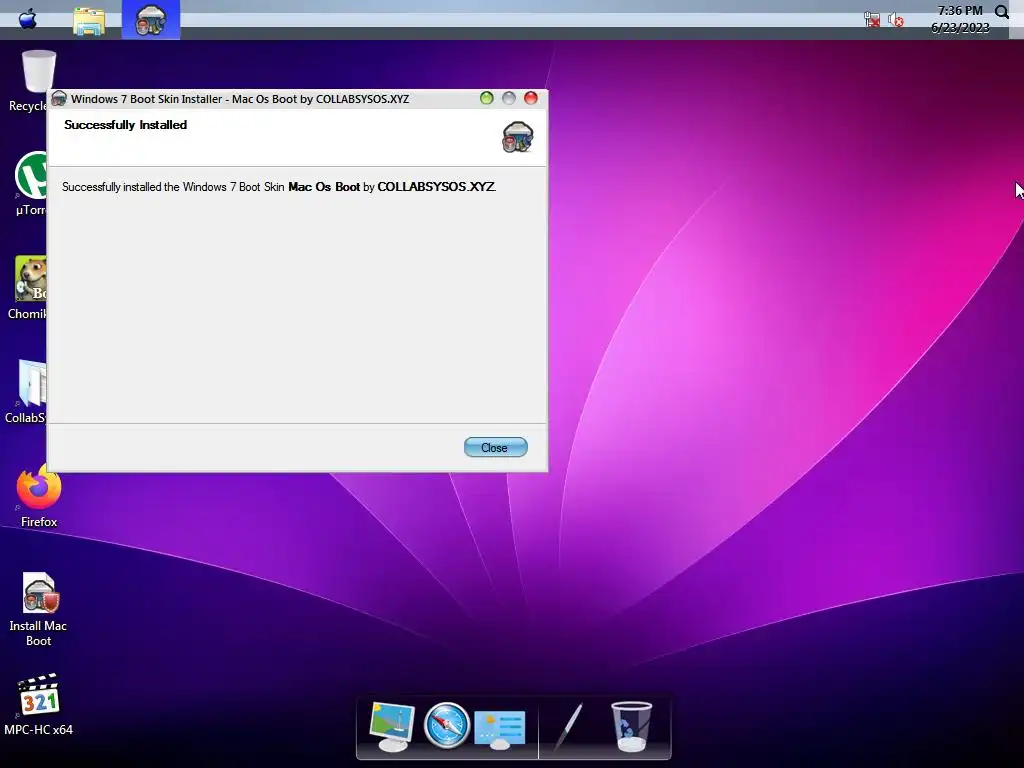The image size is (1024, 768).
Task: Open the Safari compass dock icon
Action: point(447,726)
